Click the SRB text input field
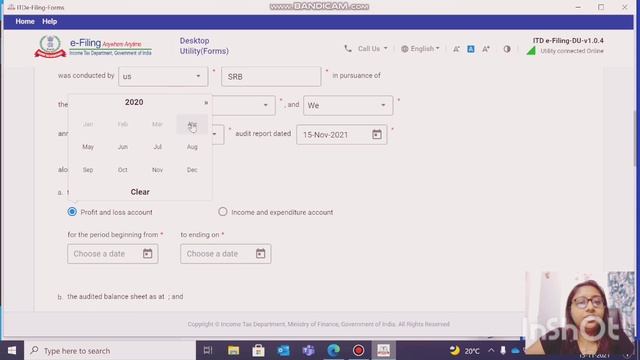Image resolution: width=640 pixels, height=360 pixels. pyautogui.click(x=271, y=76)
